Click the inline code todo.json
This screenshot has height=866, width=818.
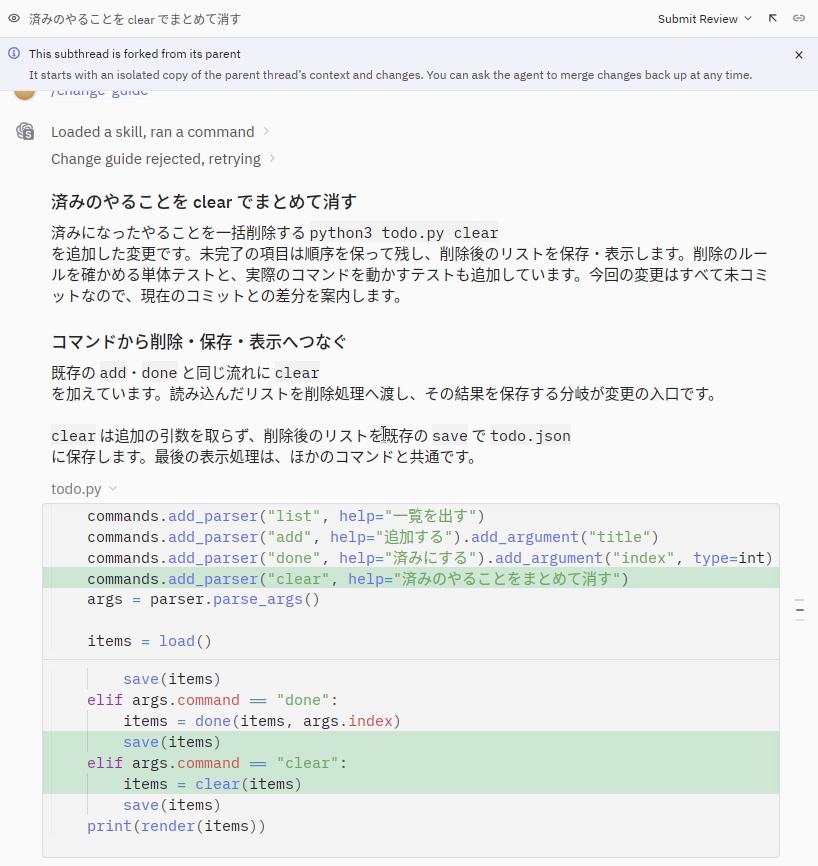530,436
